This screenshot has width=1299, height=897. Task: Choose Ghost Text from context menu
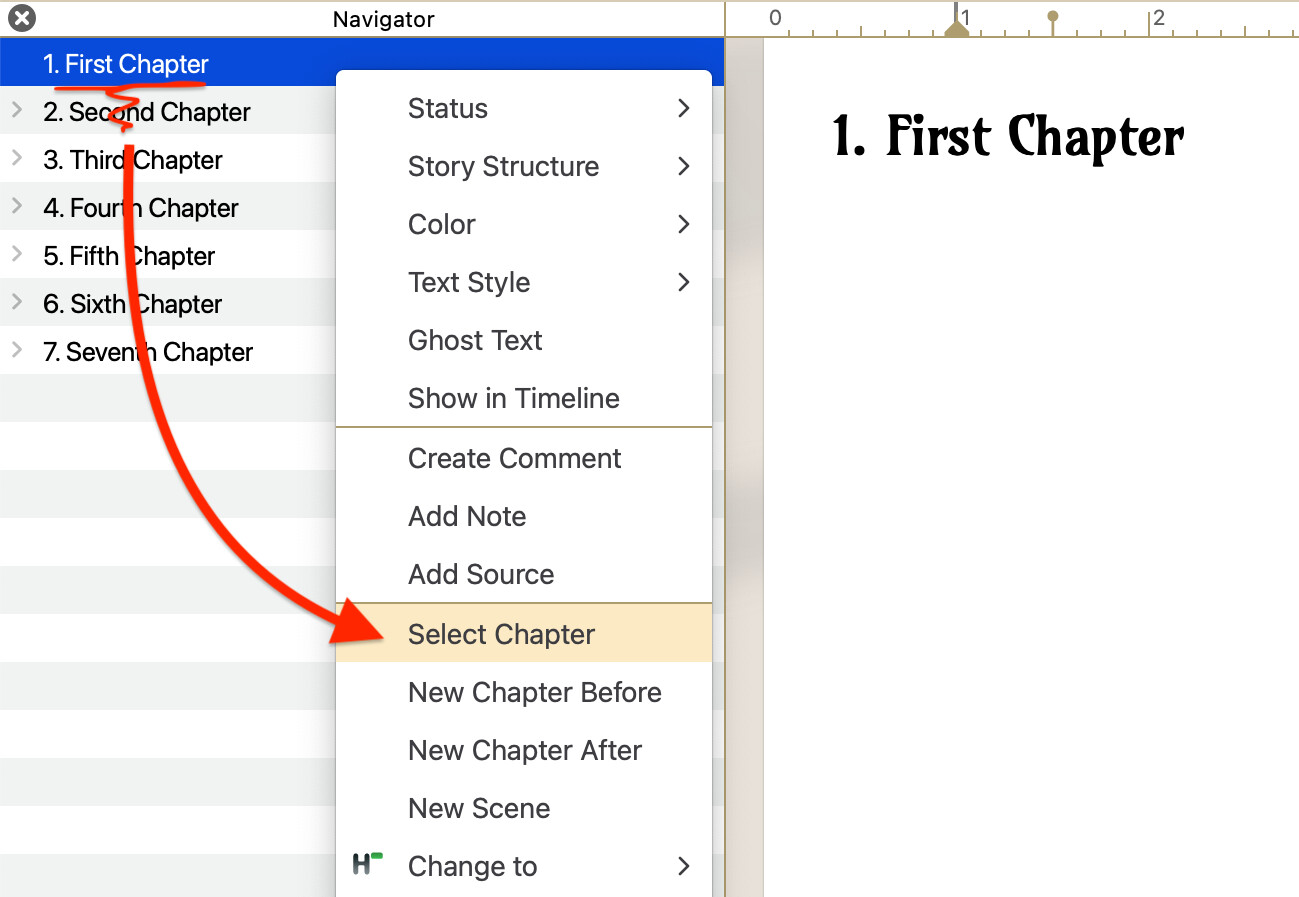(475, 341)
